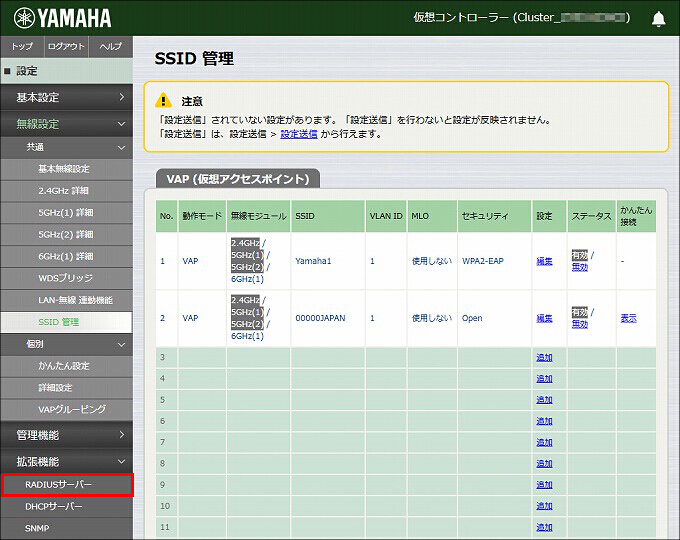Viewport: 680px width, 540px height.
Task: Disable Yamaha1 with 無効 link
Action: coord(579,267)
